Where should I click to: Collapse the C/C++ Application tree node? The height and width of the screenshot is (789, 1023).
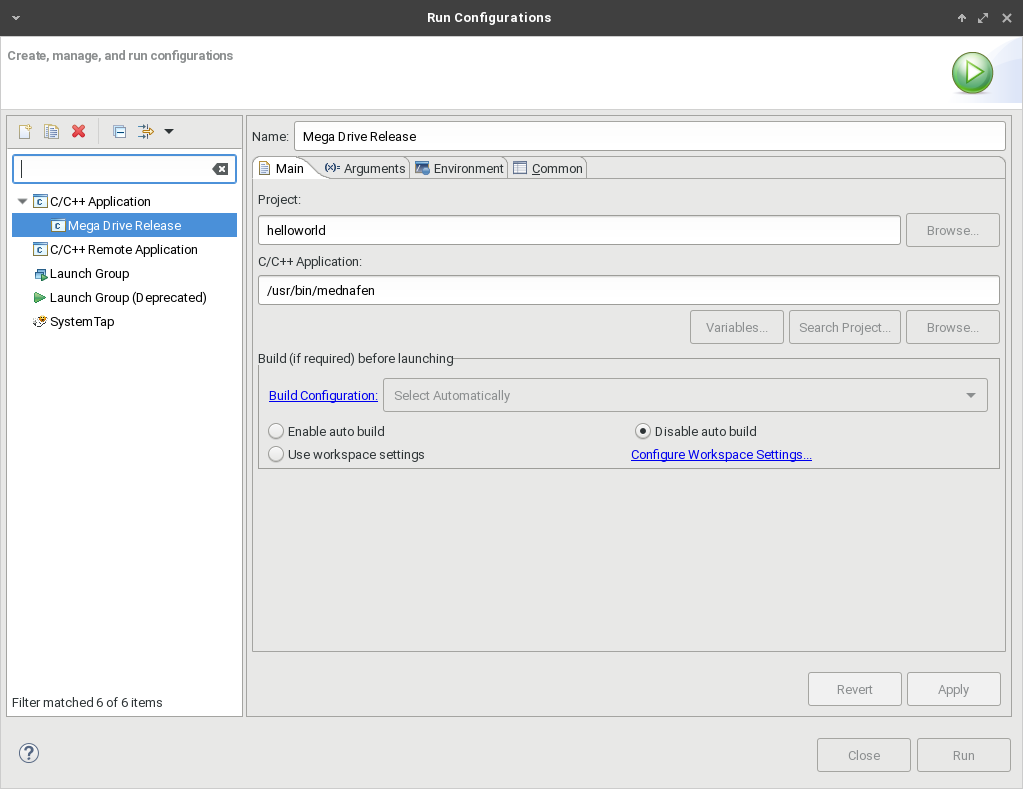pyautogui.click(x=23, y=201)
